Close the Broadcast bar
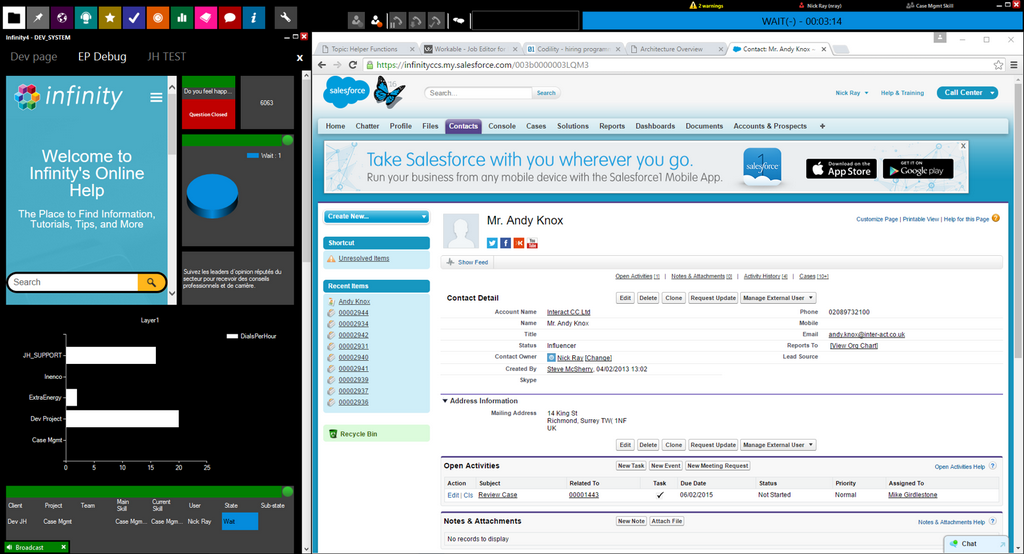This screenshot has height=554, width=1024. point(63,547)
